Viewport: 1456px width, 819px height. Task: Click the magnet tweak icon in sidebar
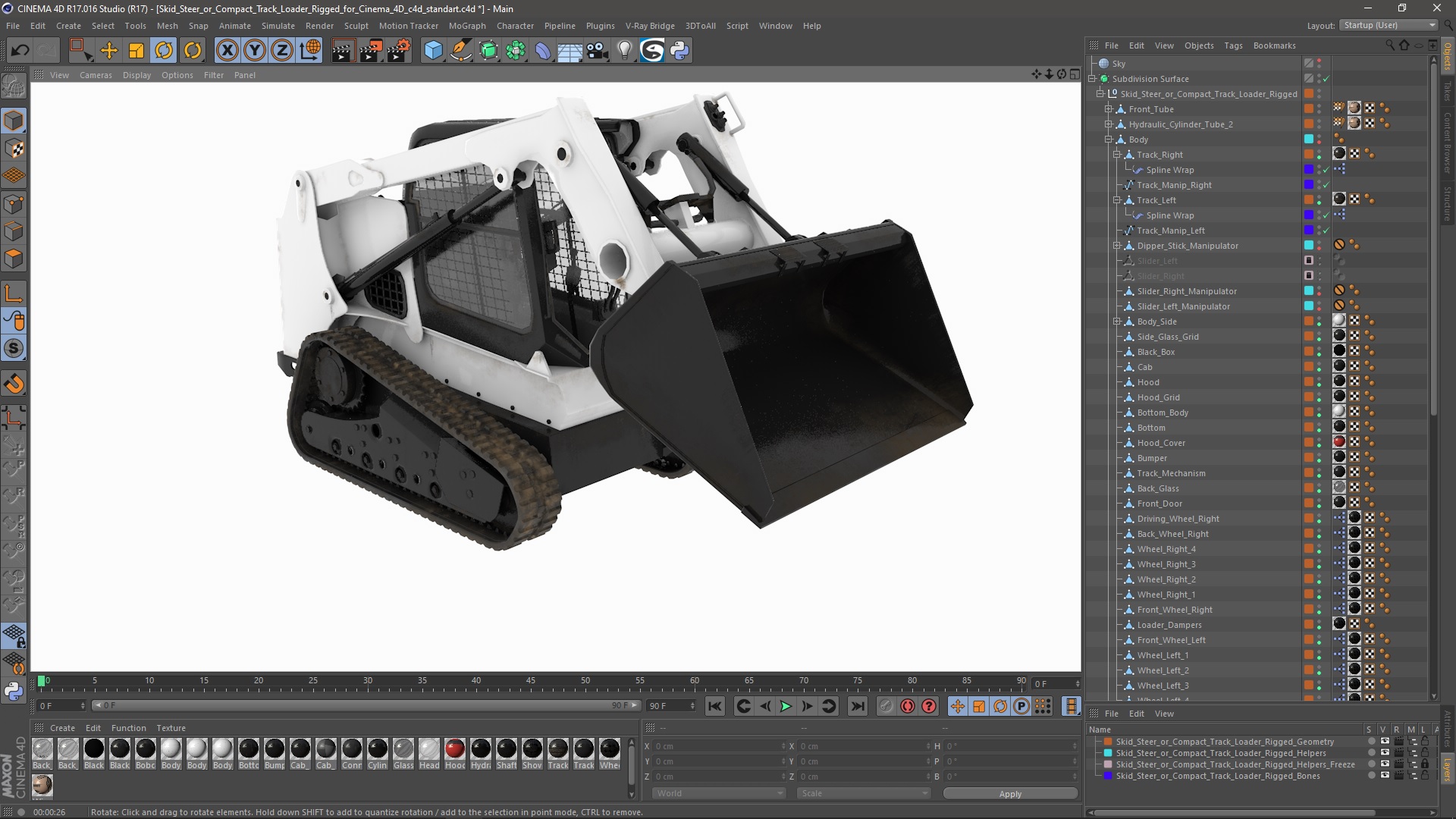click(x=14, y=384)
